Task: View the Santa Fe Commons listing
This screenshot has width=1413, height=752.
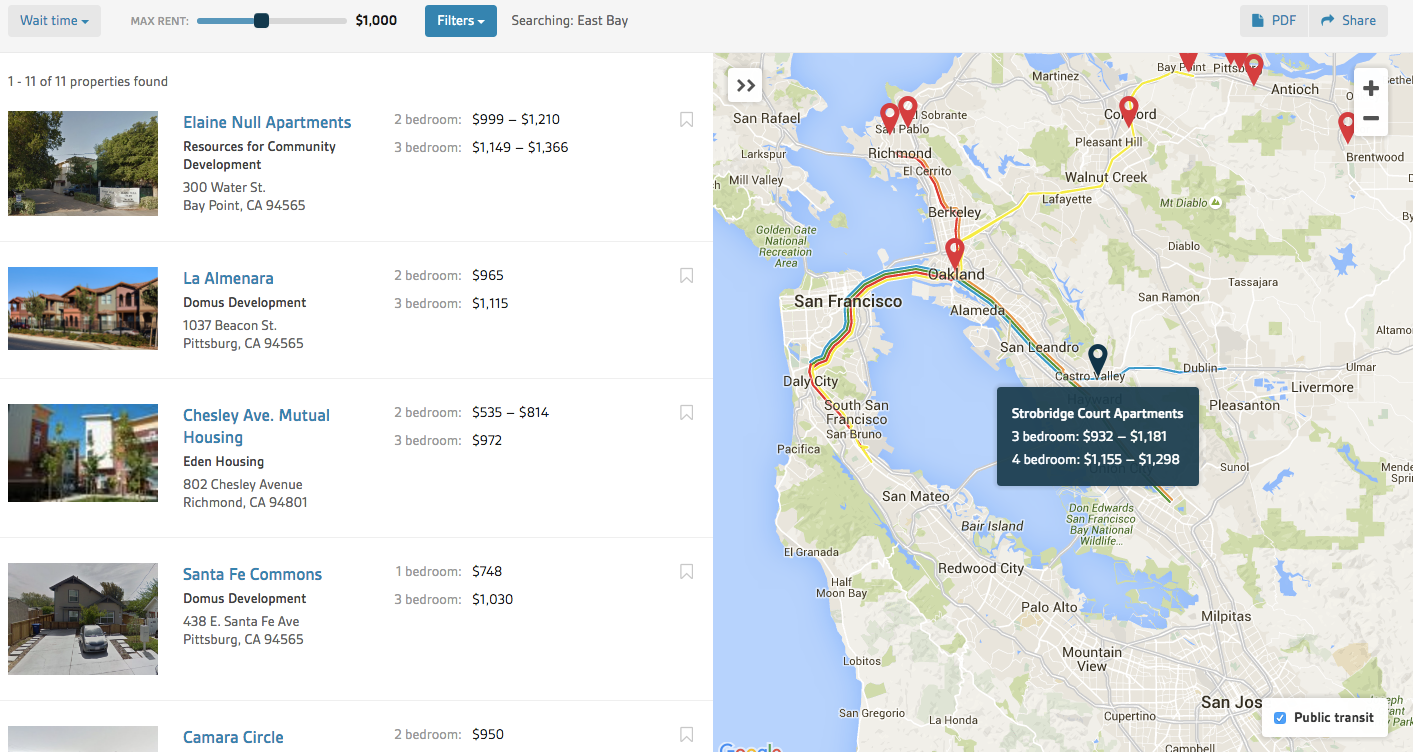Action: [252, 574]
